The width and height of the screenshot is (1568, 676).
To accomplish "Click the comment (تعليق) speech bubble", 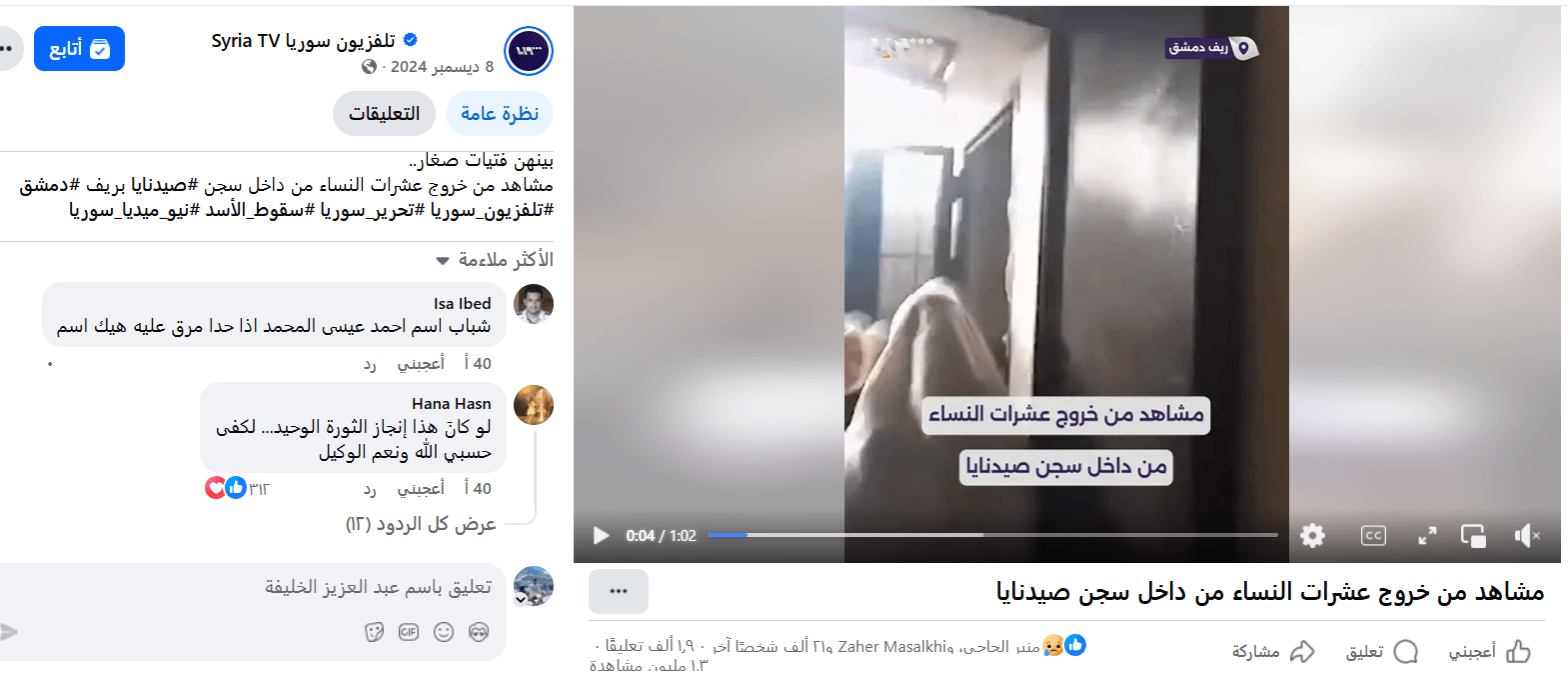I will click(1382, 652).
